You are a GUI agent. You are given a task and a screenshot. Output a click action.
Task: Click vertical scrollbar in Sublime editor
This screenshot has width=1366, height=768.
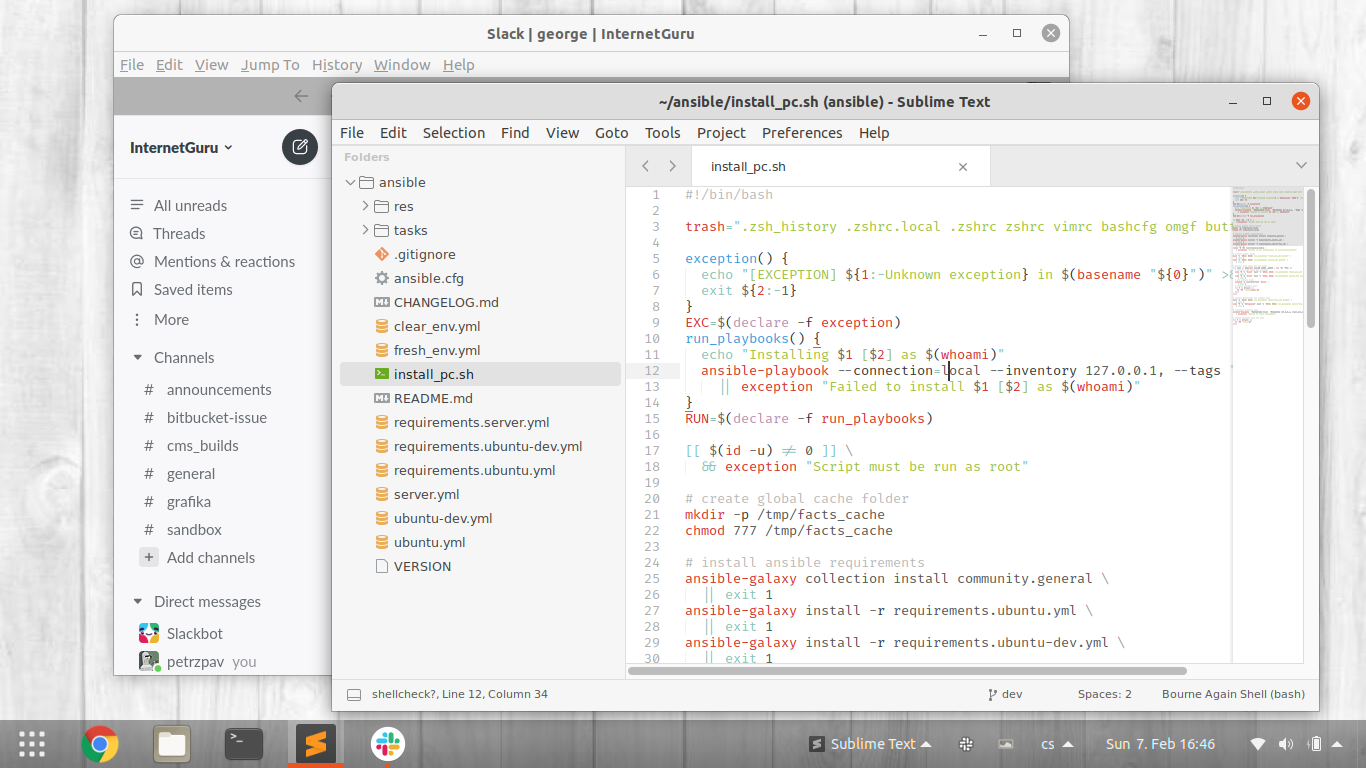click(1312, 258)
